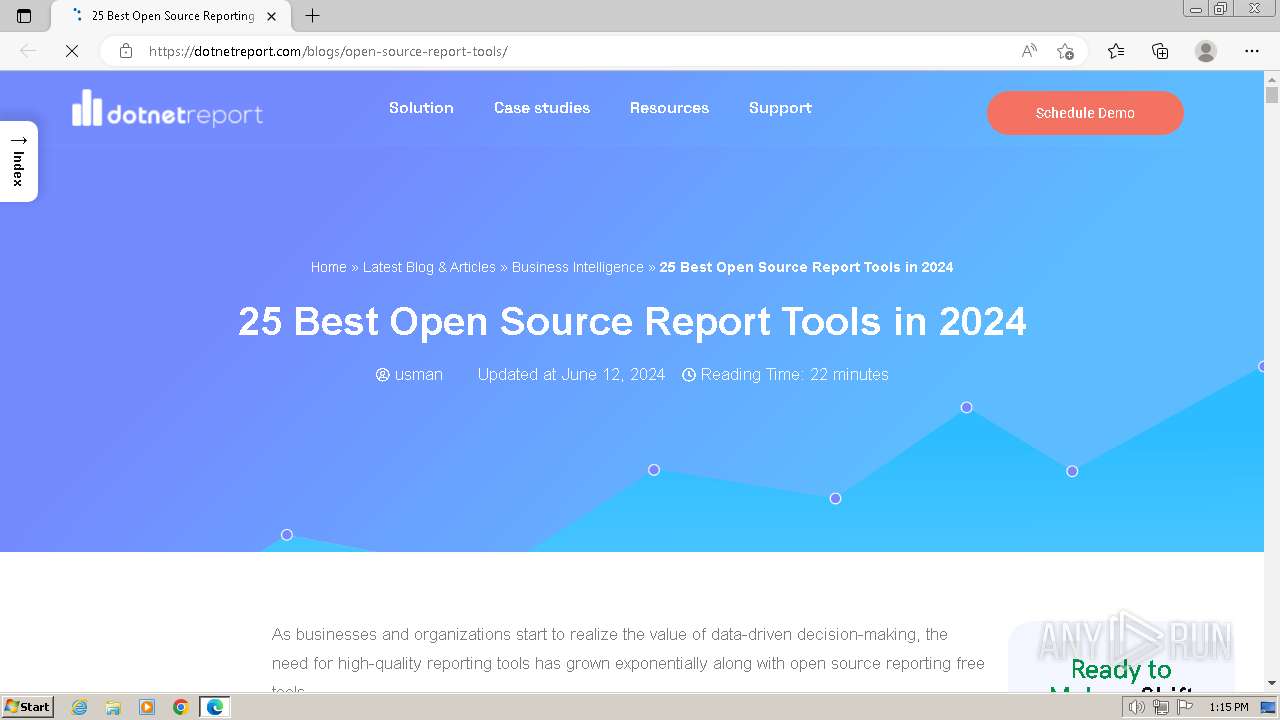Open Business Intelligence breadcrumb

pyautogui.click(x=578, y=267)
